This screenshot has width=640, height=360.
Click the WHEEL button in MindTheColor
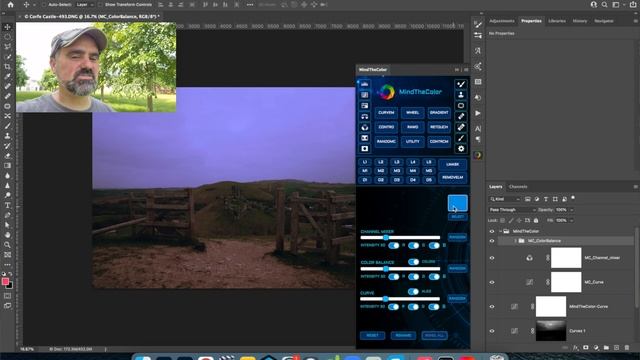412,113
